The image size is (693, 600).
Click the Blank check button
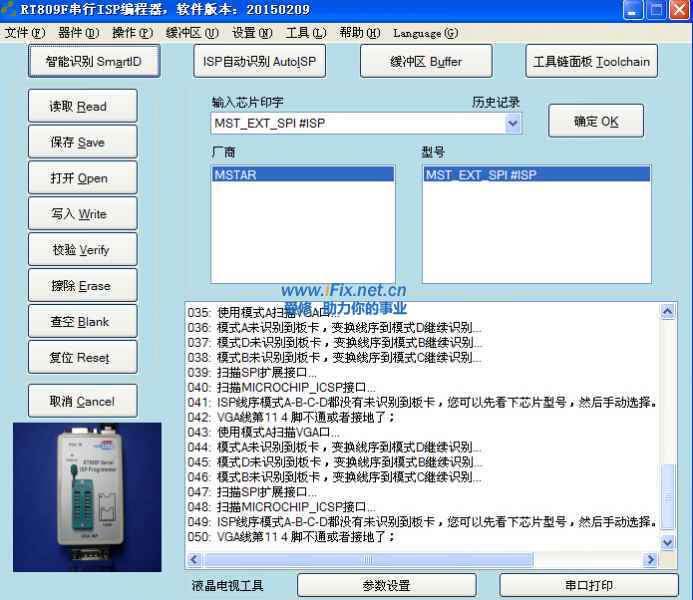79,322
